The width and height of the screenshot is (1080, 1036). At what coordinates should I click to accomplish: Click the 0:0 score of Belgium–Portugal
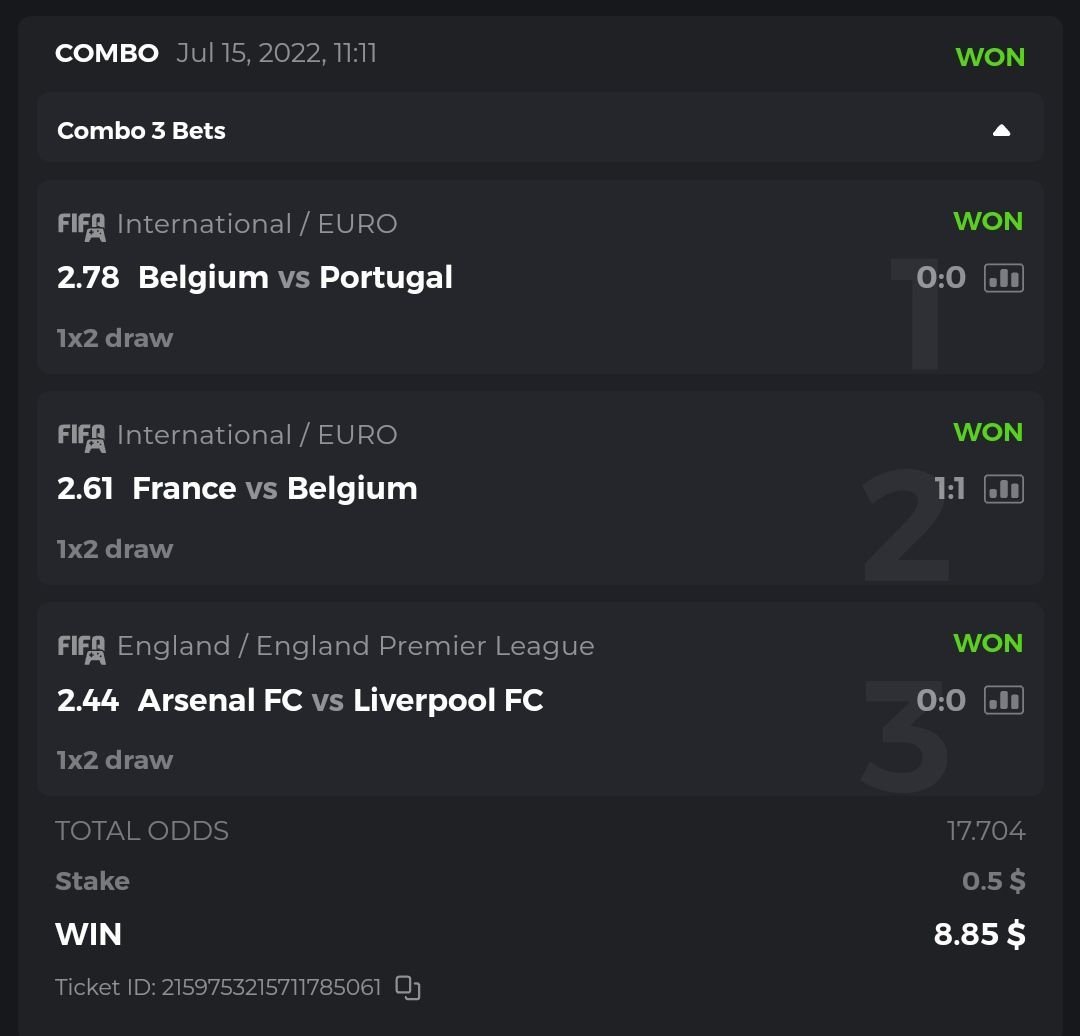(940, 277)
